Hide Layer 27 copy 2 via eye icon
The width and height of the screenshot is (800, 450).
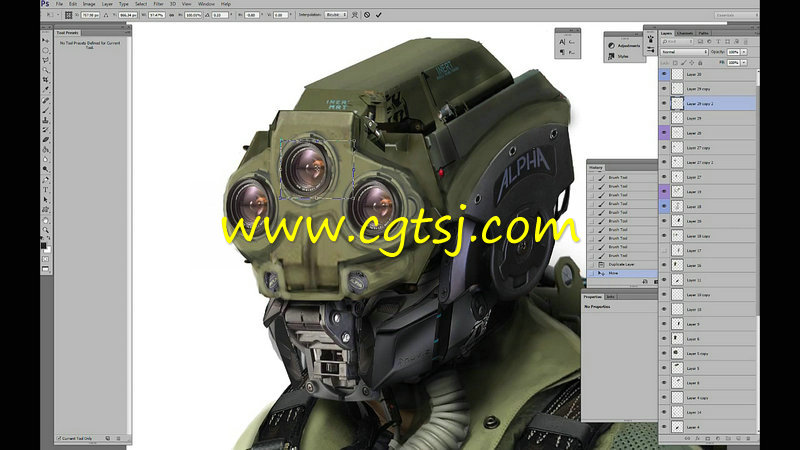click(x=664, y=162)
